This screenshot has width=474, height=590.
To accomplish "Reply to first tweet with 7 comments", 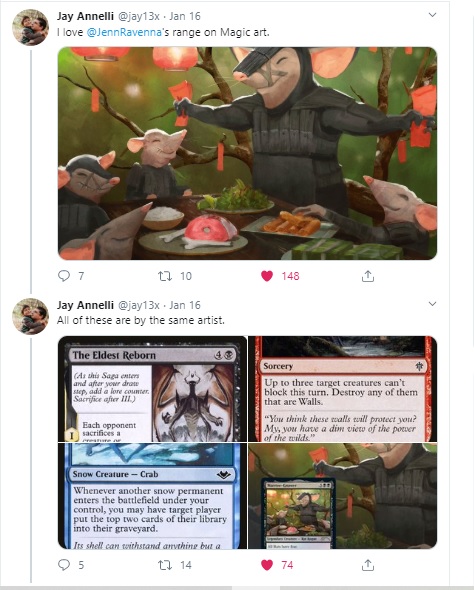I will 64,276.
